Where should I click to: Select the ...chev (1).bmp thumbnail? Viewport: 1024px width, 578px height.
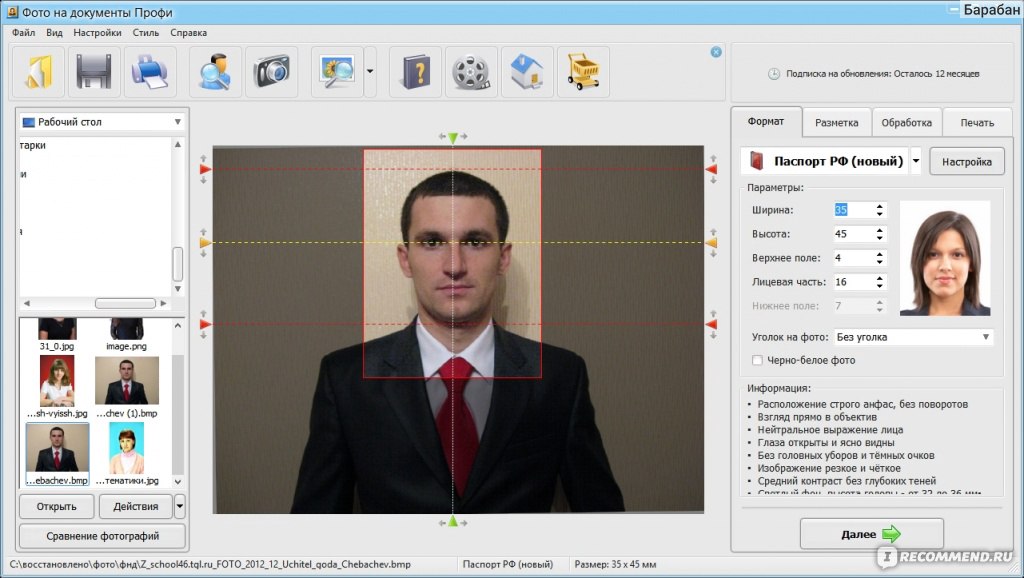click(127, 387)
